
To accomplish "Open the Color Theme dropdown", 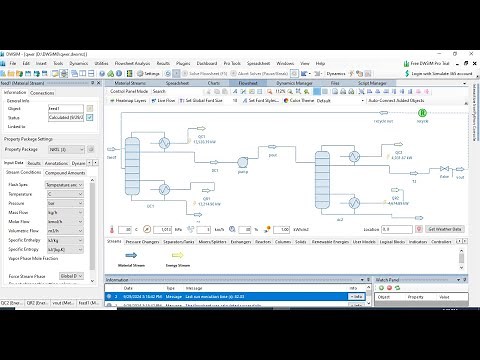I will coord(339,100).
